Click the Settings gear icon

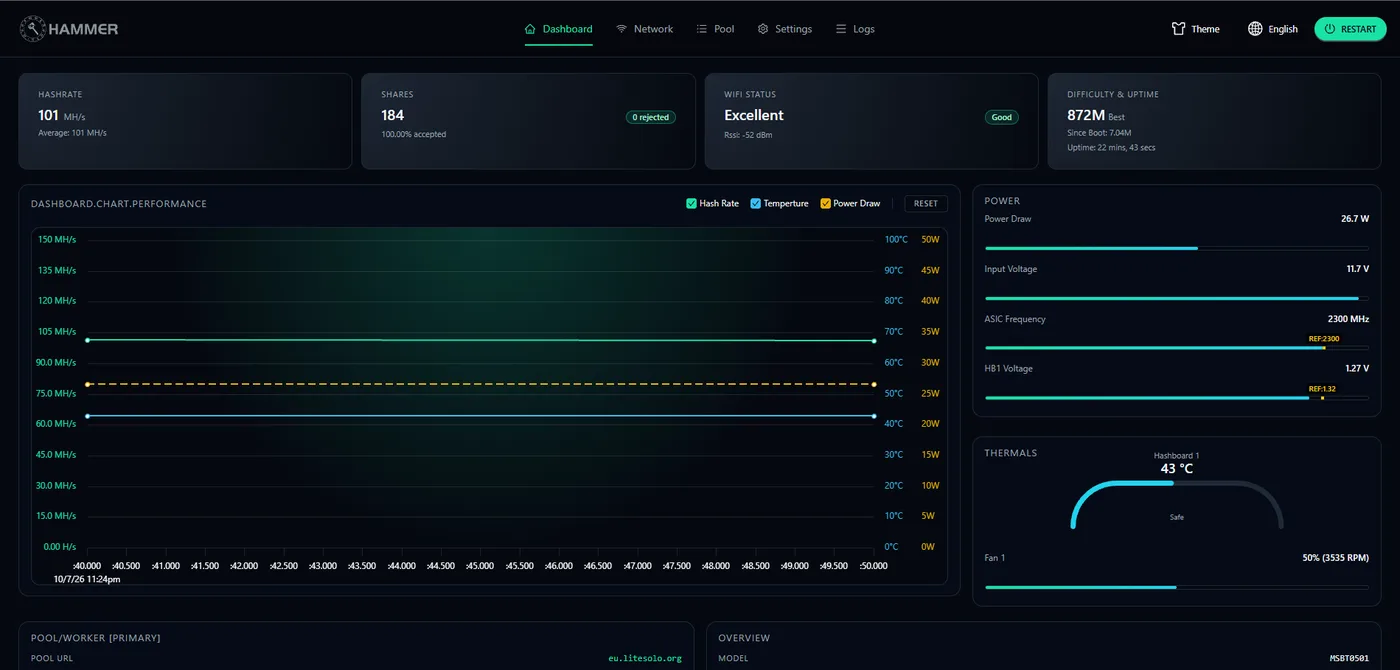point(763,29)
